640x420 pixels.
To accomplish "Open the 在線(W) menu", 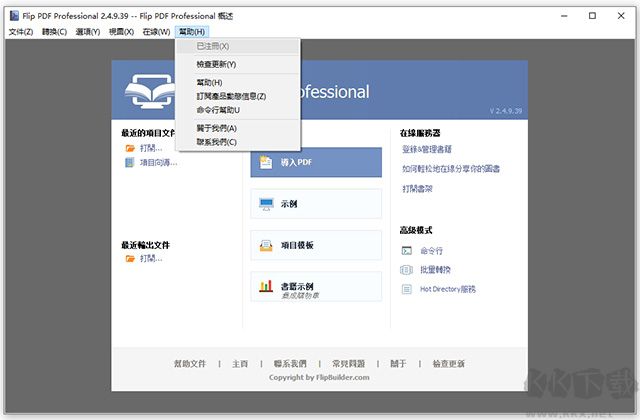I will pos(156,32).
